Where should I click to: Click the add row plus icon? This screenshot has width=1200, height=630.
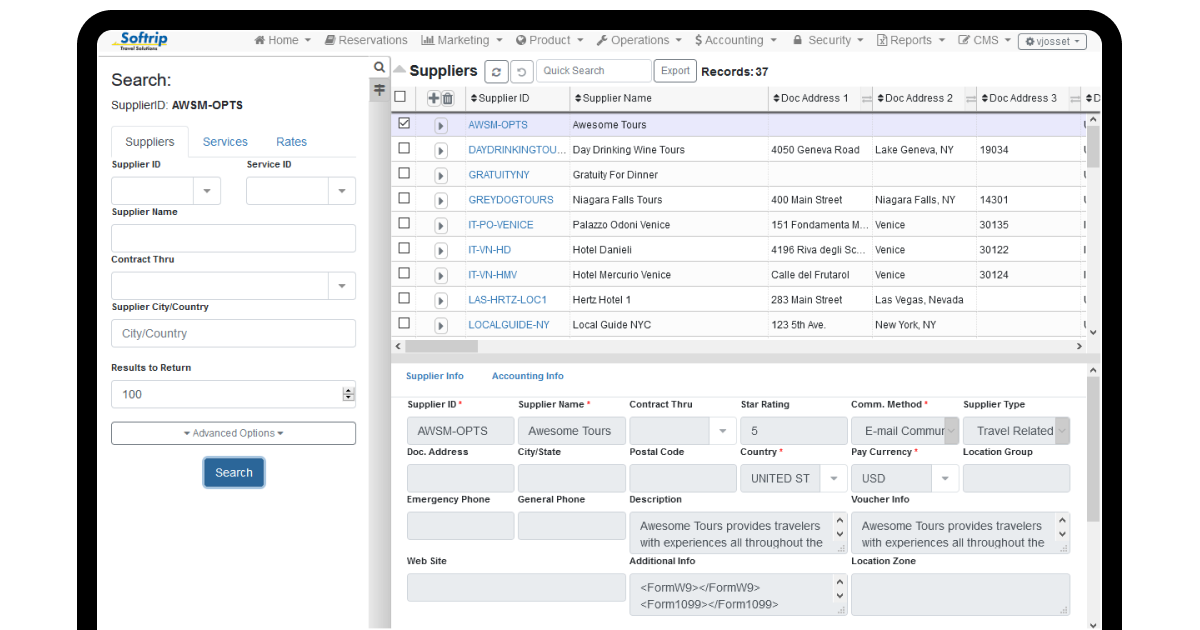433,98
